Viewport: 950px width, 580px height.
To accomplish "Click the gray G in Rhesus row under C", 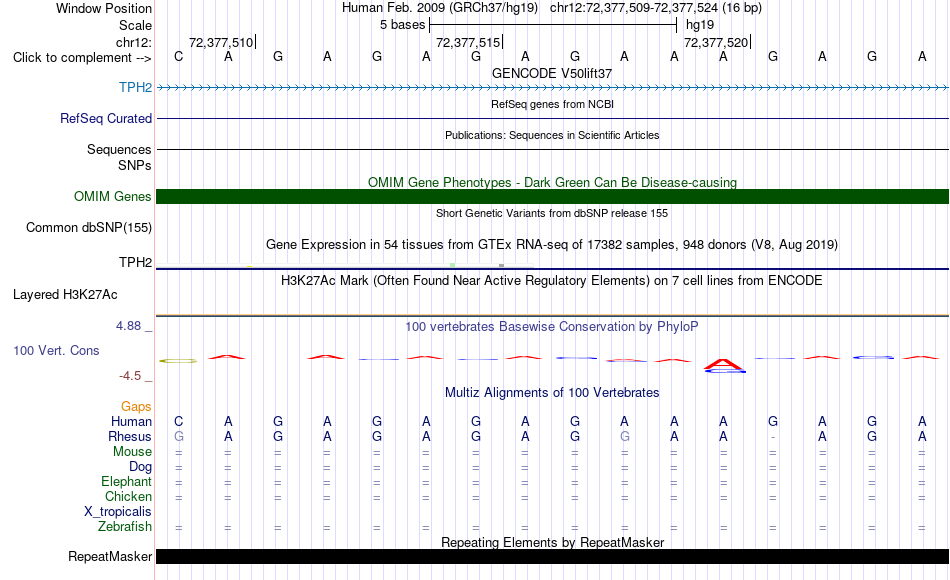I will [x=178, y=436].
